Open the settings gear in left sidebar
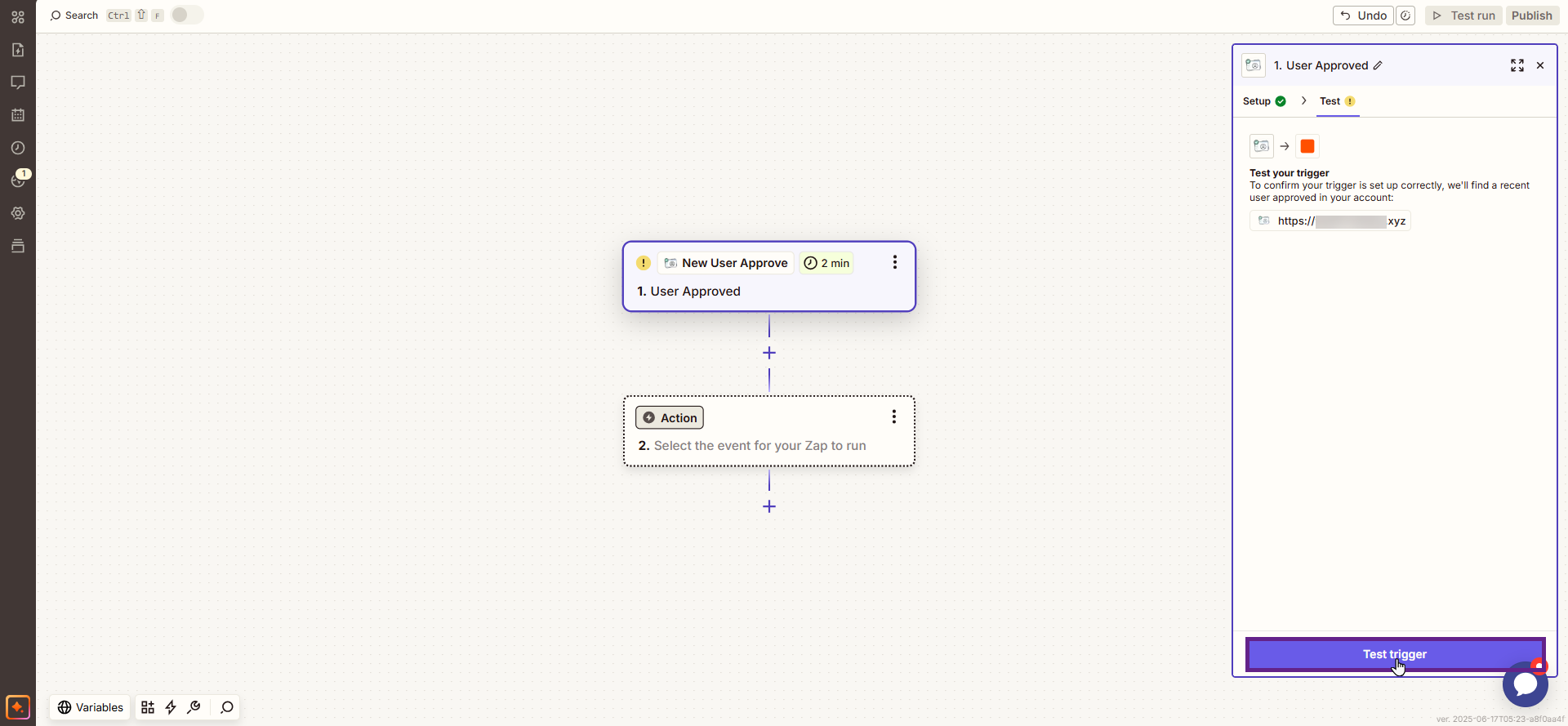Viewport: 1568px width, 726px height. tap(18, 213)
